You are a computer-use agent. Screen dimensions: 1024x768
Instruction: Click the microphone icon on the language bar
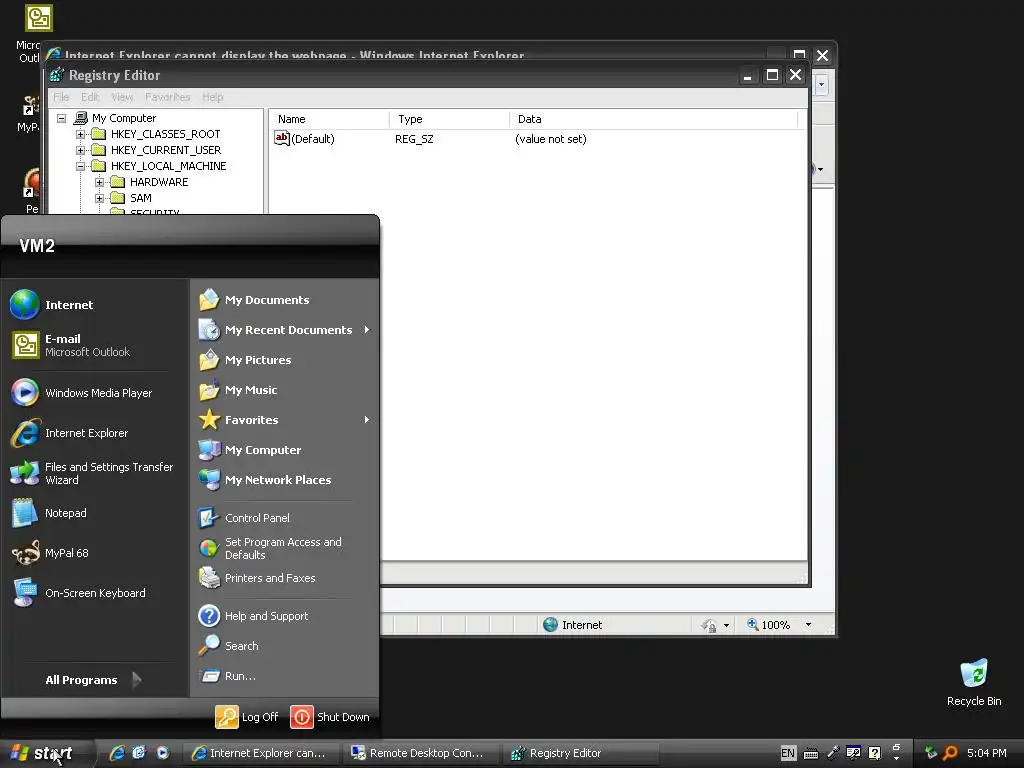click(x=833, y=753)
